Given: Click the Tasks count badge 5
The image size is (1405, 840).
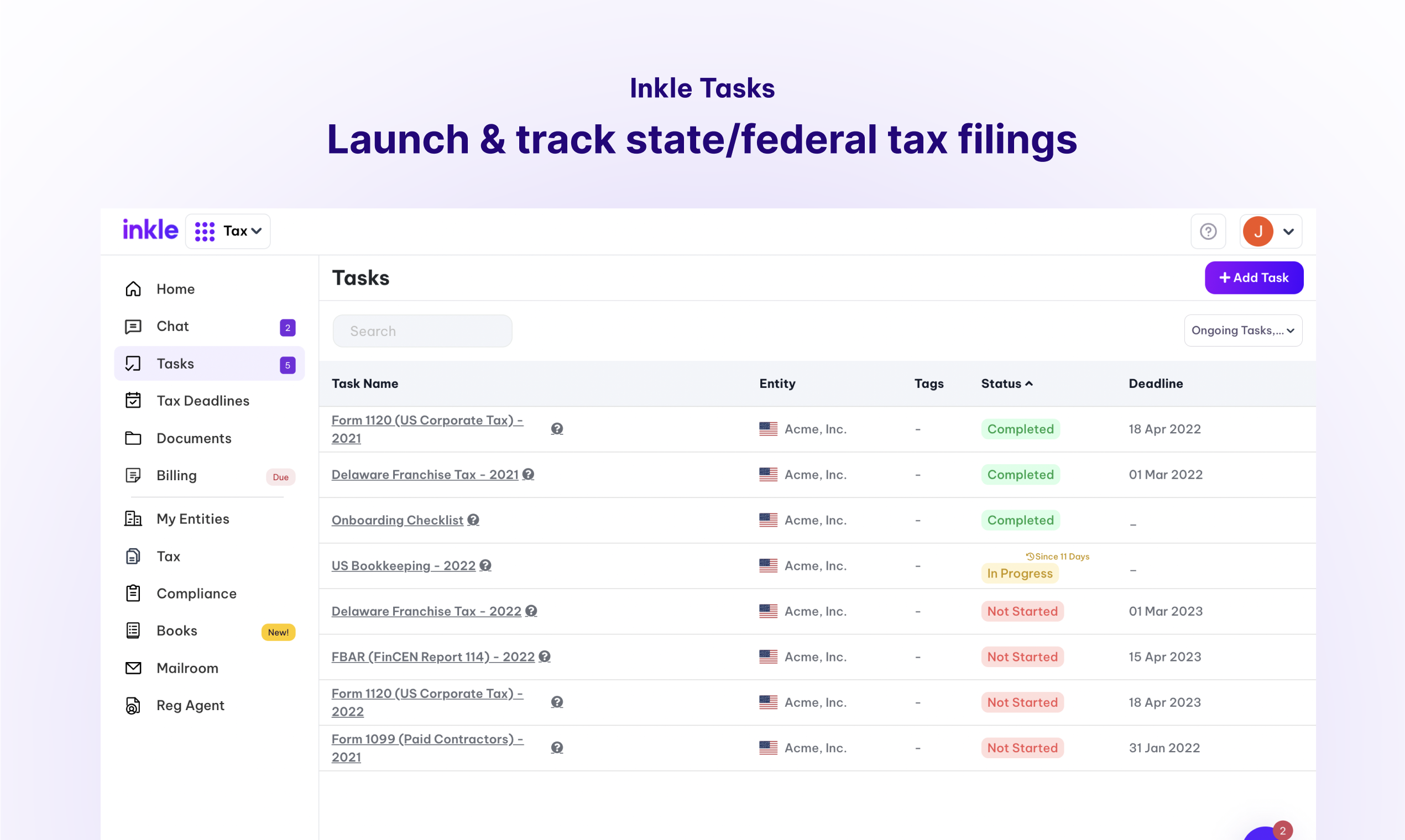Looking at the screenshot, I should (288, 365).
